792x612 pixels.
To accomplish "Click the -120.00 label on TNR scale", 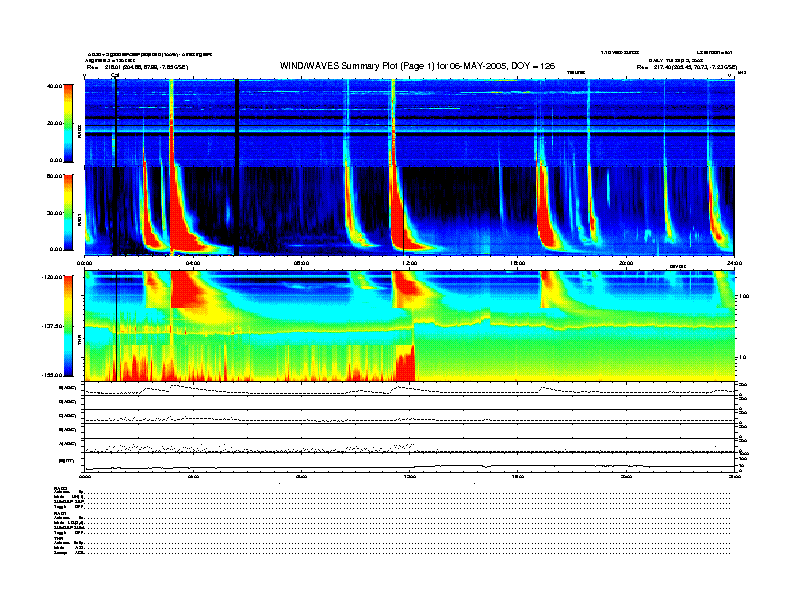I will pos(52,277).
